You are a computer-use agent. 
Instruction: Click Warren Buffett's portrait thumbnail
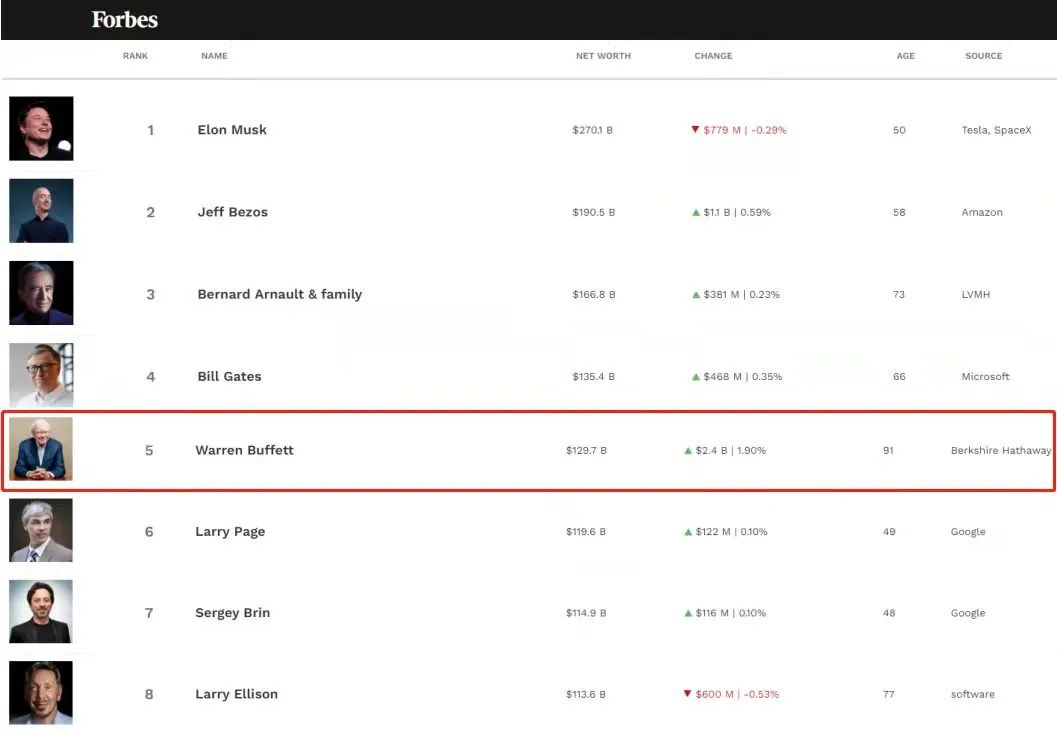point(41,449)
